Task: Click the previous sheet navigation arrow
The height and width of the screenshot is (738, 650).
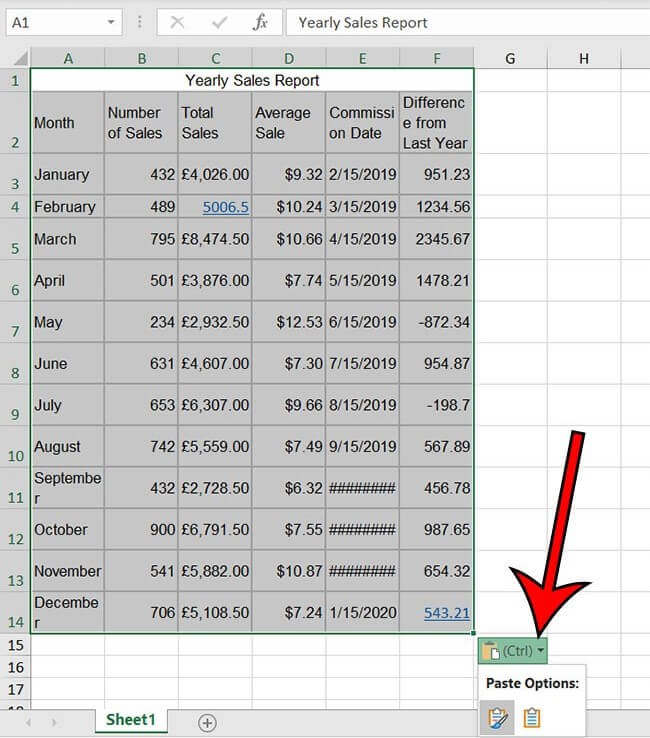Action: coord(28,722)
